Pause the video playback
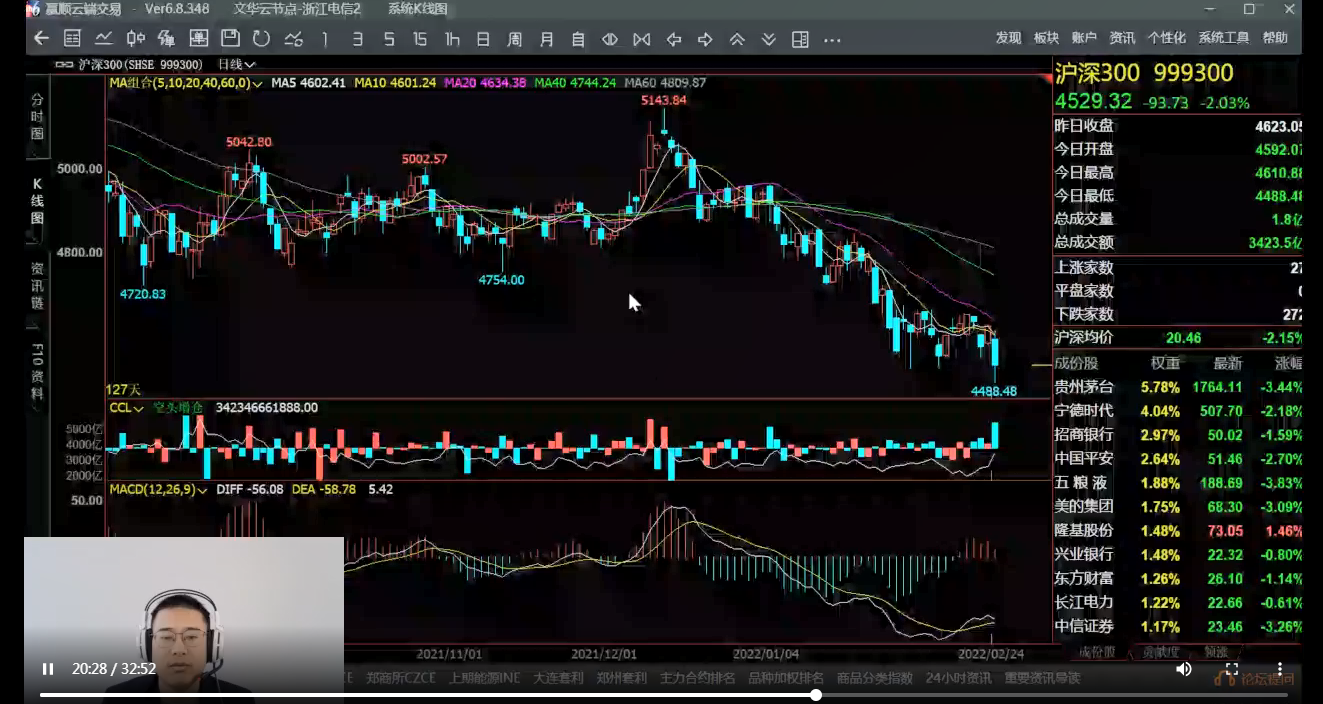The width and height of the screenshot is (1323, 704). (48, 669)
